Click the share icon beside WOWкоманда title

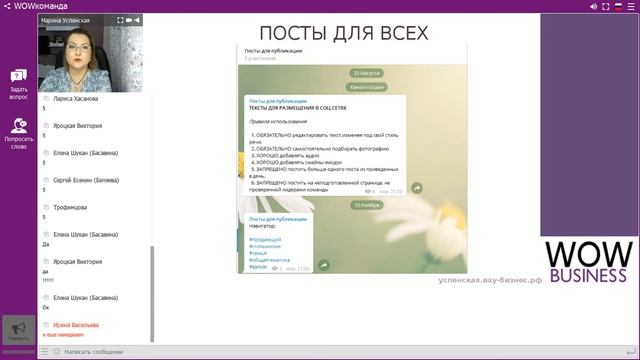point(7,6)
